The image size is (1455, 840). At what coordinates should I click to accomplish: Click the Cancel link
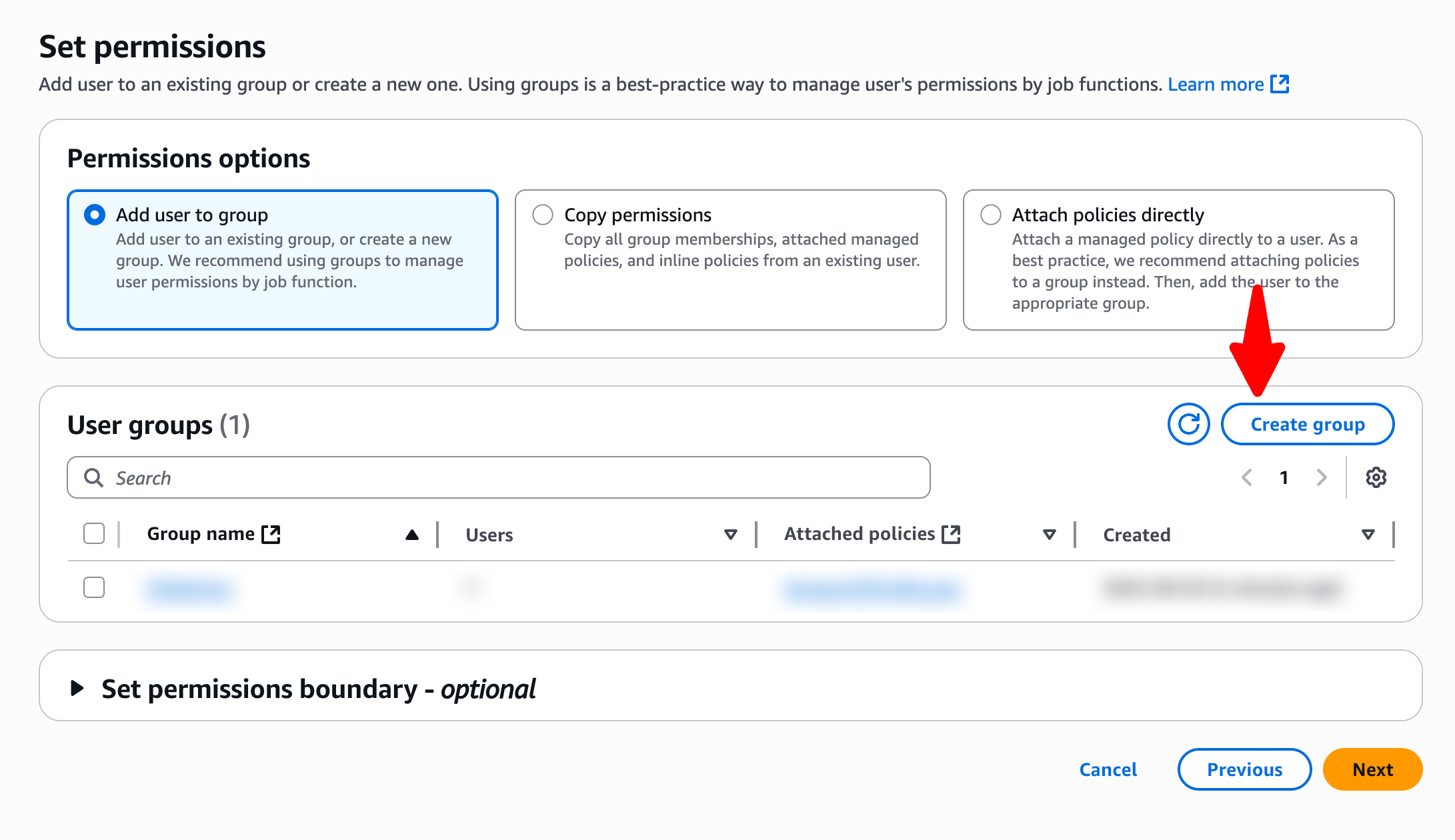click(1108, 769)
